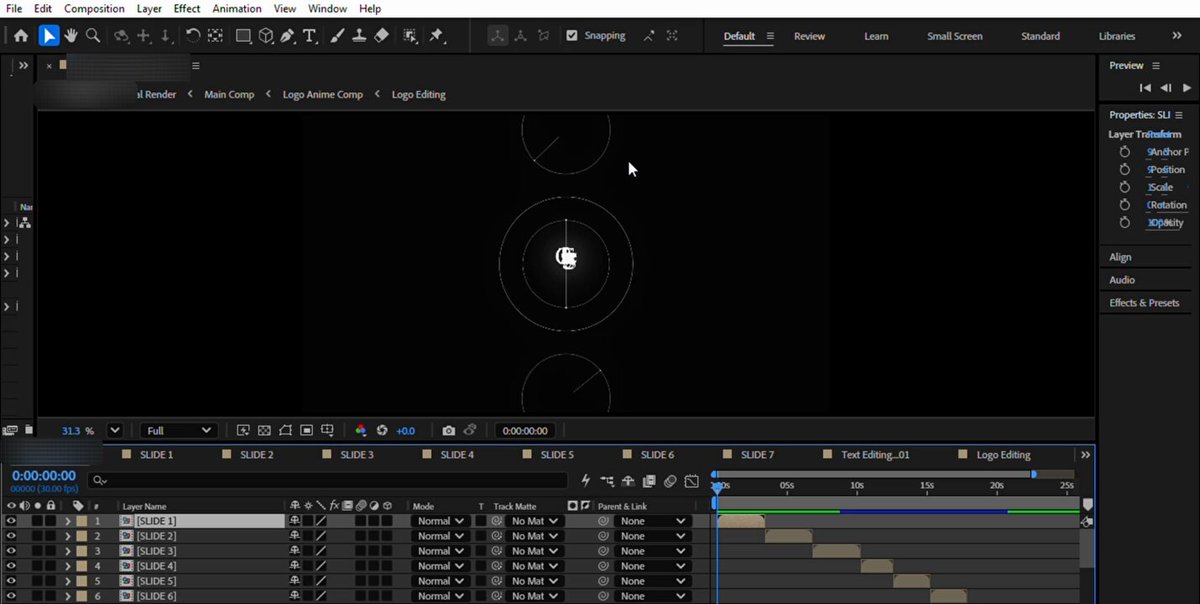This screenshot has height=604, width=1200.
Task: Toggle visibility of the [SLIDE 5] layer
Action: (11, 581)
